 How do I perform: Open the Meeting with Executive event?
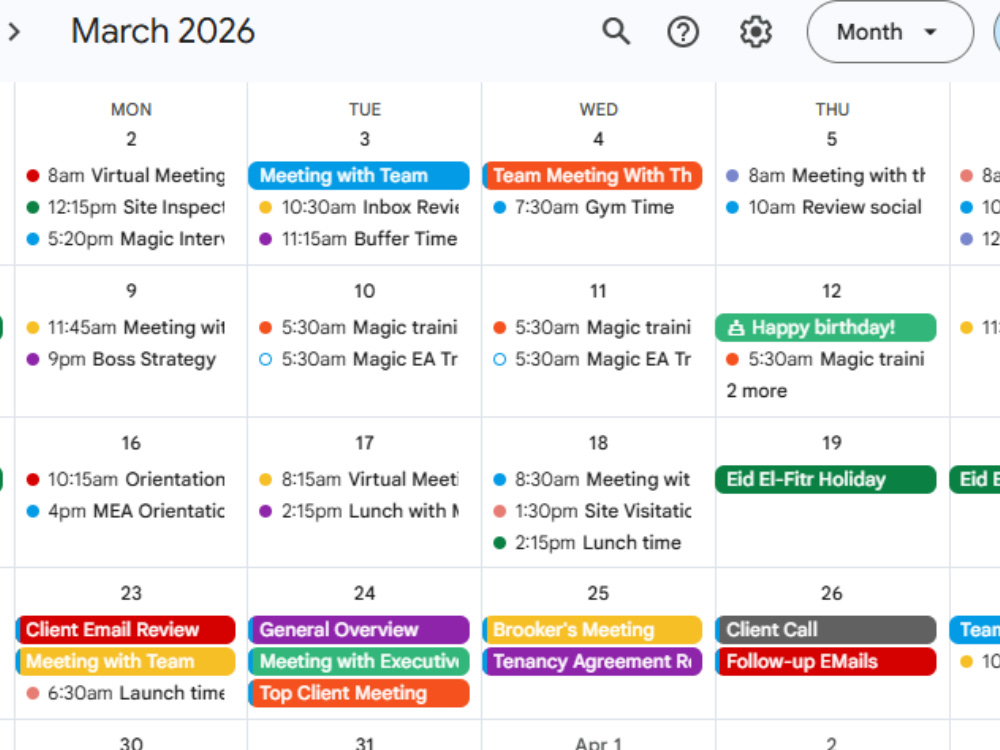tap(359, 661)
